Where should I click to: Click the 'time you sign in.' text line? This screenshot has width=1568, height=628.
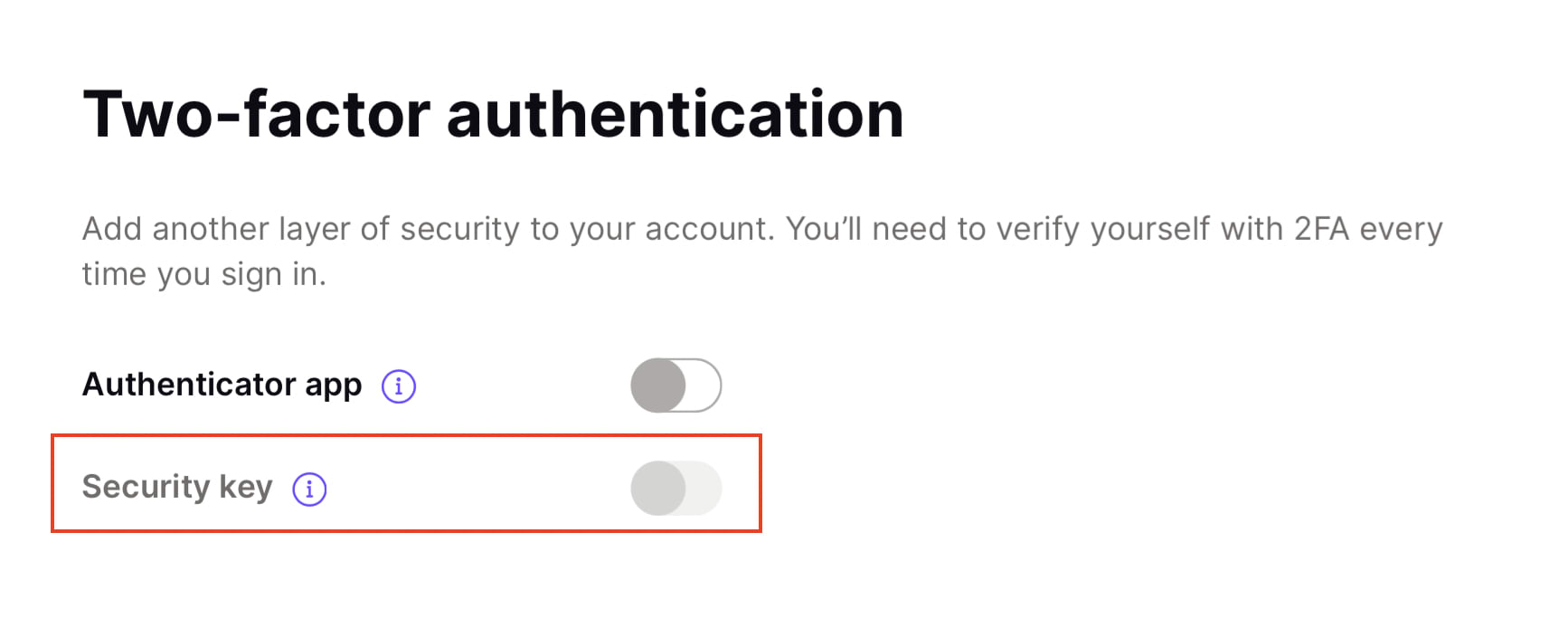pos(203,274)
